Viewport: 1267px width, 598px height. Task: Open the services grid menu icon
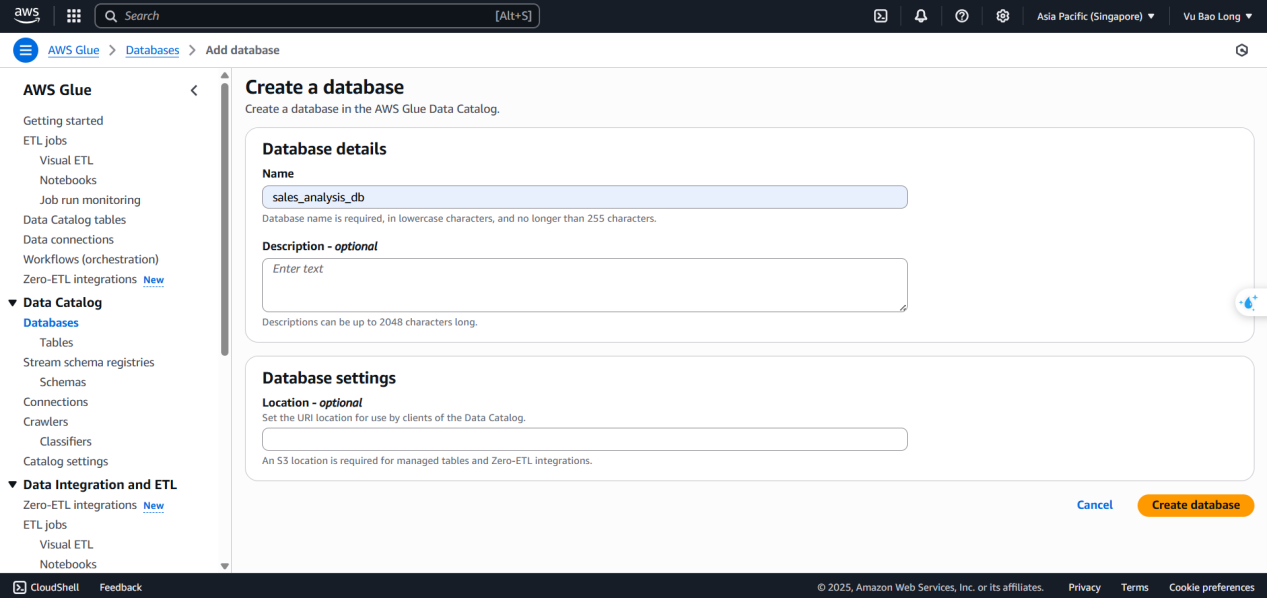click(74, 16)
